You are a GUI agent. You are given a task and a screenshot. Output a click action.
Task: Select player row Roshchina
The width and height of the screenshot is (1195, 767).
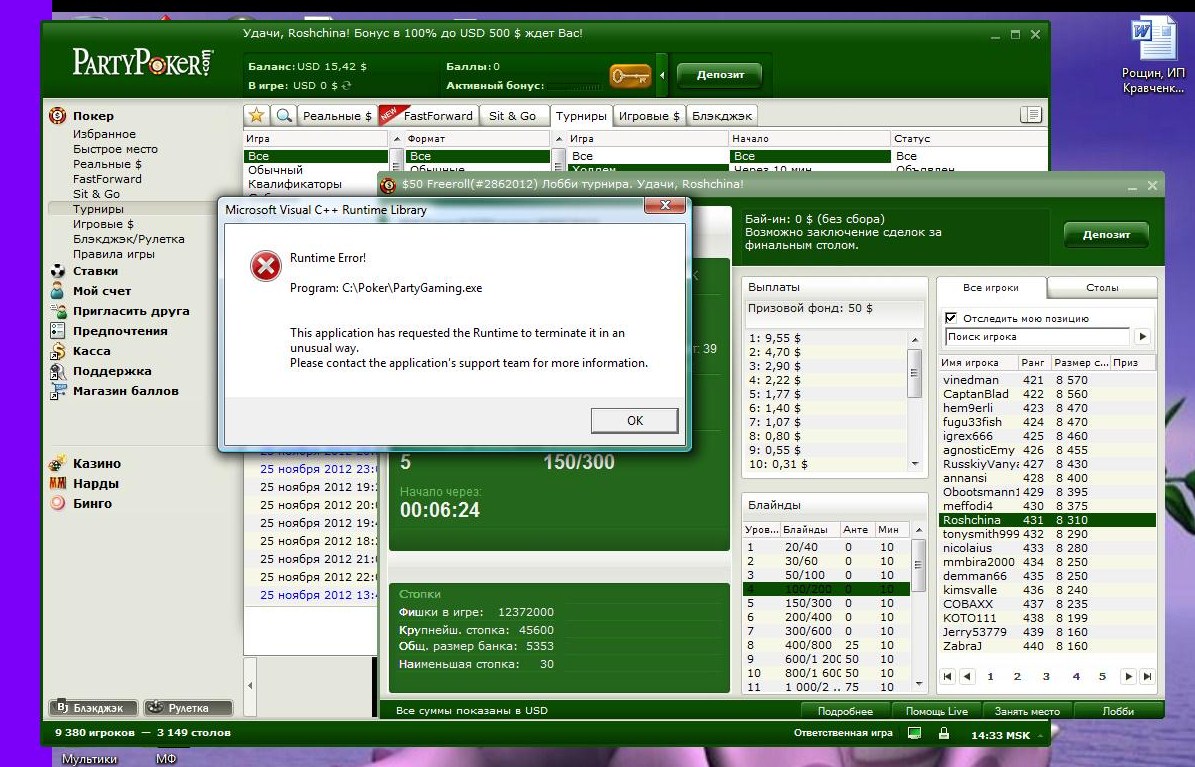coord(1048,520)
